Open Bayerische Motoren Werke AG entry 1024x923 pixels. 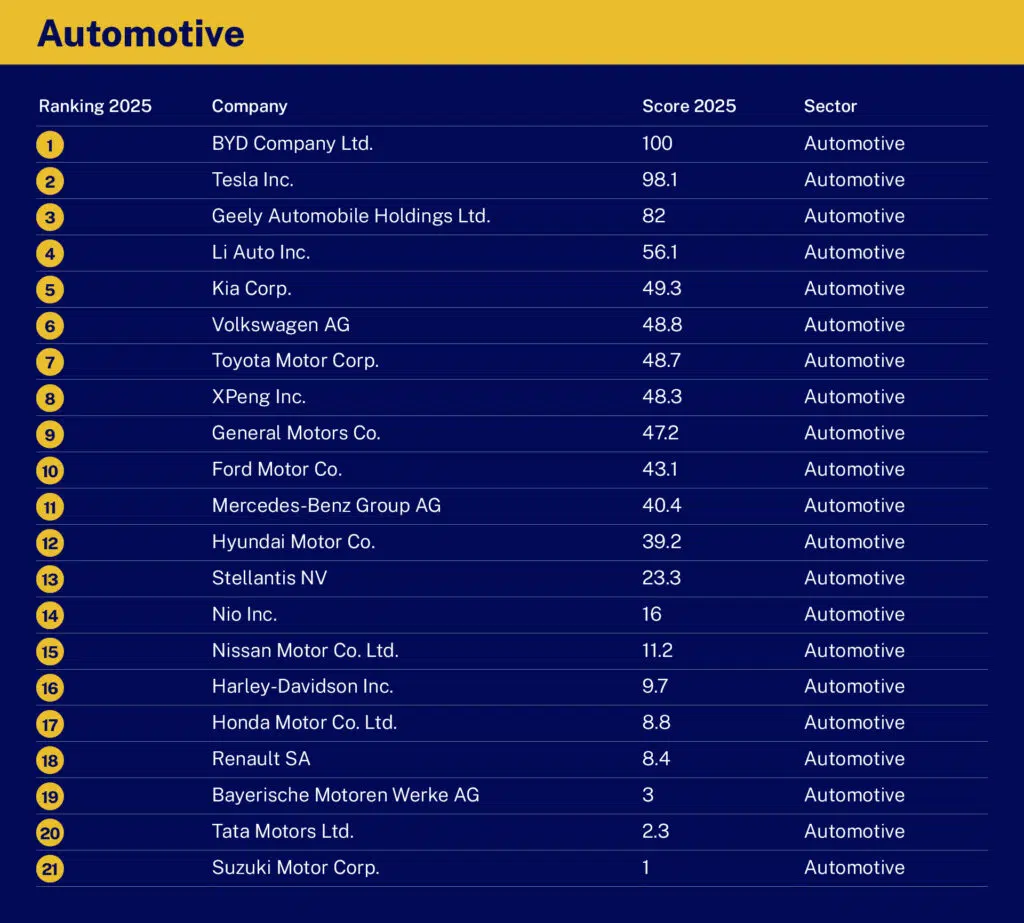(345, 794)
